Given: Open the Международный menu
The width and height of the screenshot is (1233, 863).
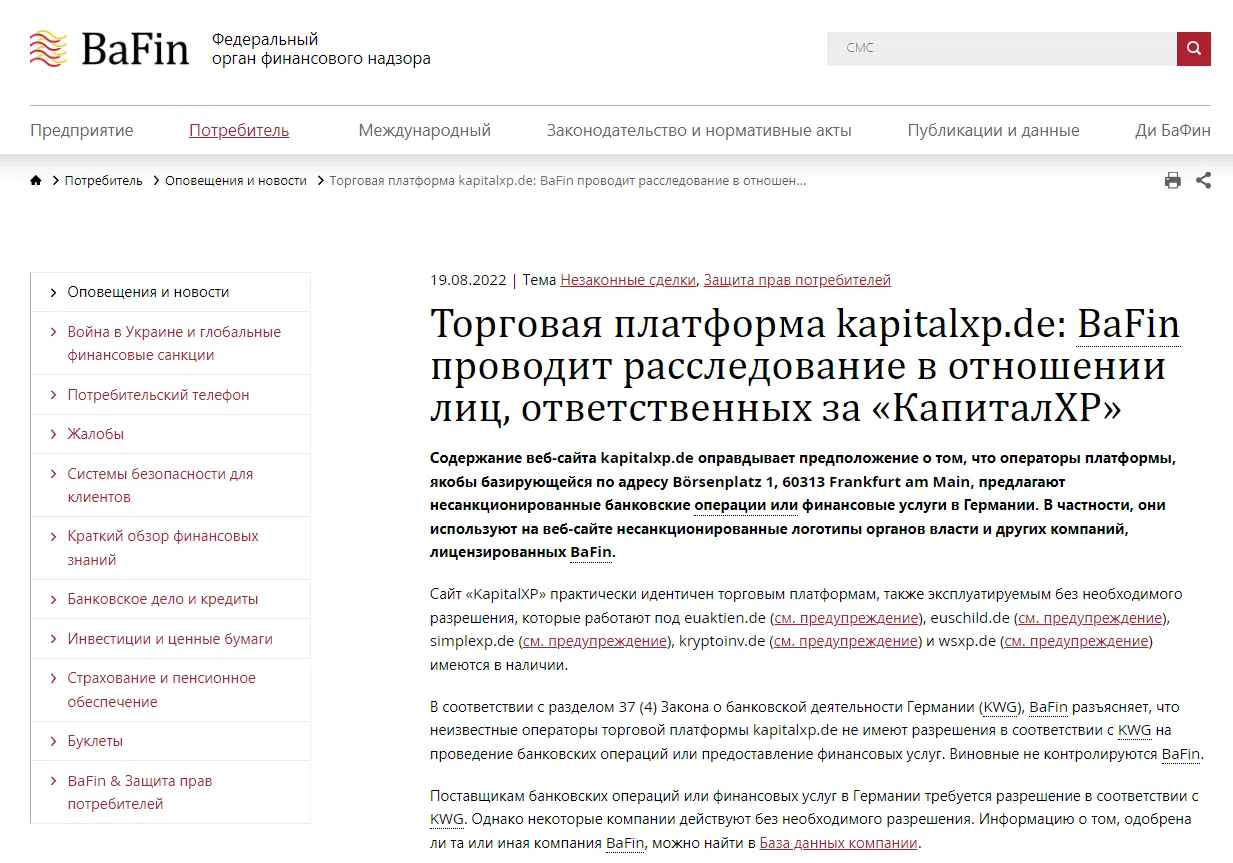Looking at the screenshot, I should coord(425,130).
